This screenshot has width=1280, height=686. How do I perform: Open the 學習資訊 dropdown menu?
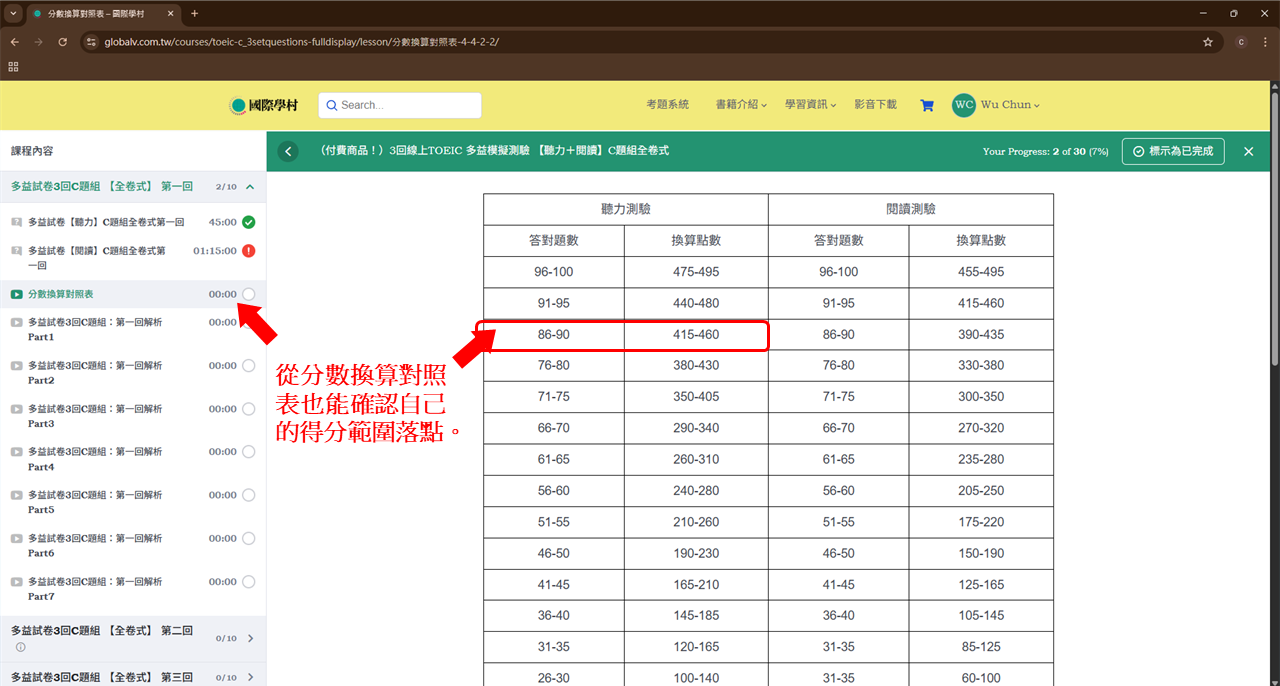tap(809, 105)
